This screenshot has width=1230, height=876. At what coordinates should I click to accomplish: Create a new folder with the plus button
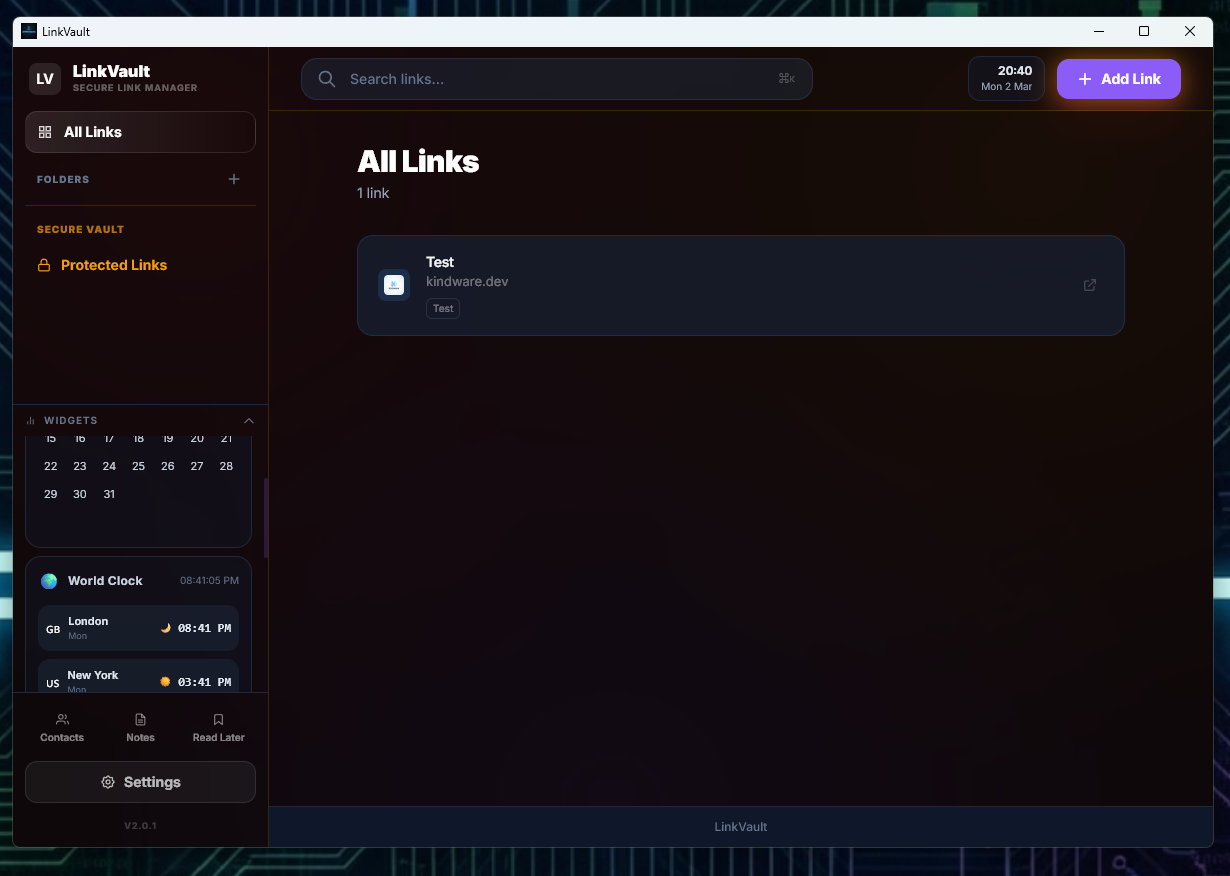233,179
